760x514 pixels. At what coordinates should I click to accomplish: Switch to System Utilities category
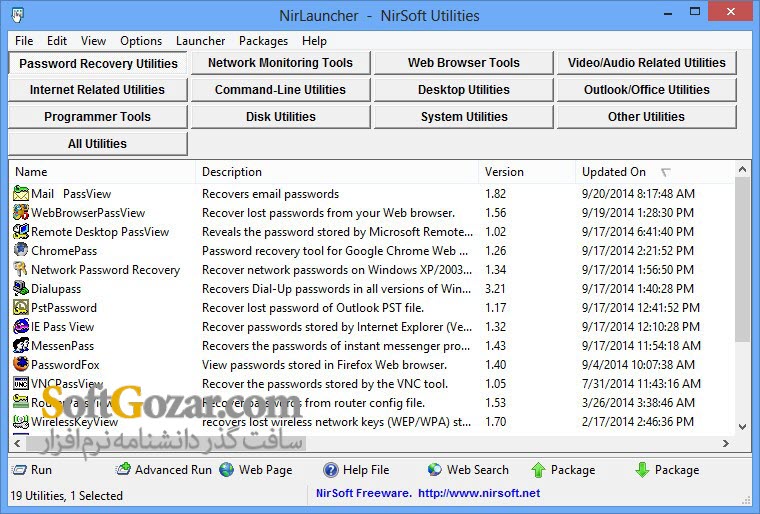(x=463, y=117)
